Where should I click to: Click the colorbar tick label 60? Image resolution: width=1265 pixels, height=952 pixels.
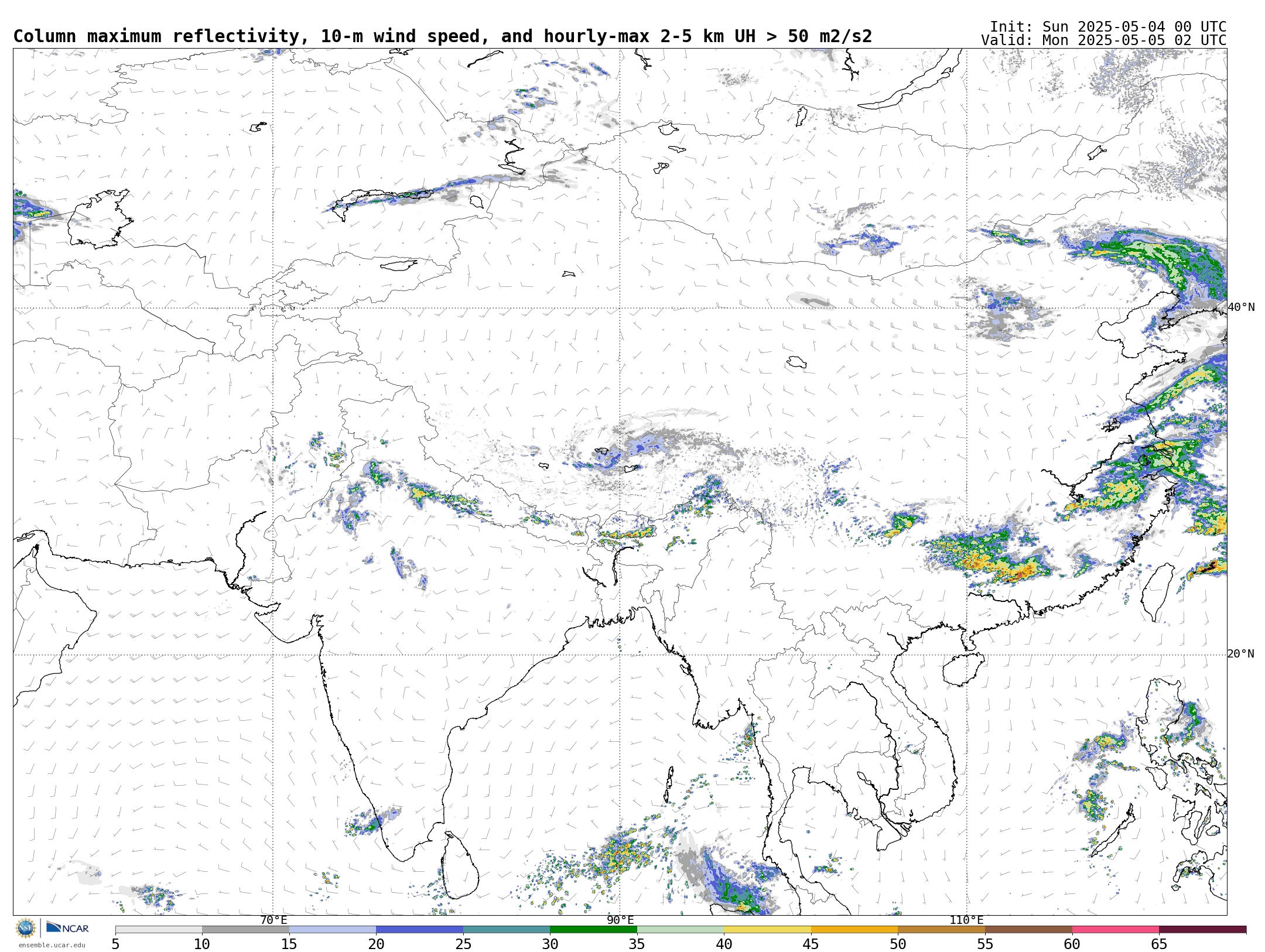pyautogui.click(x=1072, y=944)
